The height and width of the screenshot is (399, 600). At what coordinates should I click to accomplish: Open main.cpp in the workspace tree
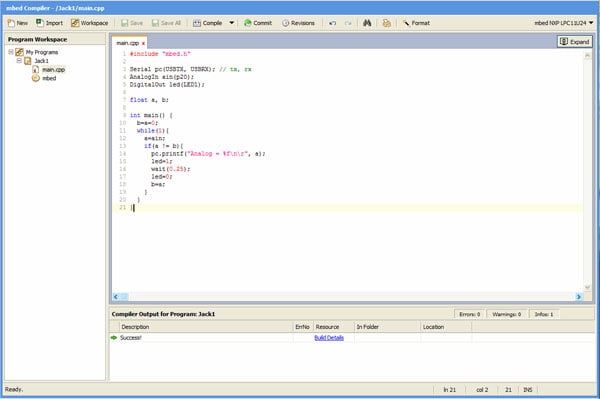click(x=54, y=70)
